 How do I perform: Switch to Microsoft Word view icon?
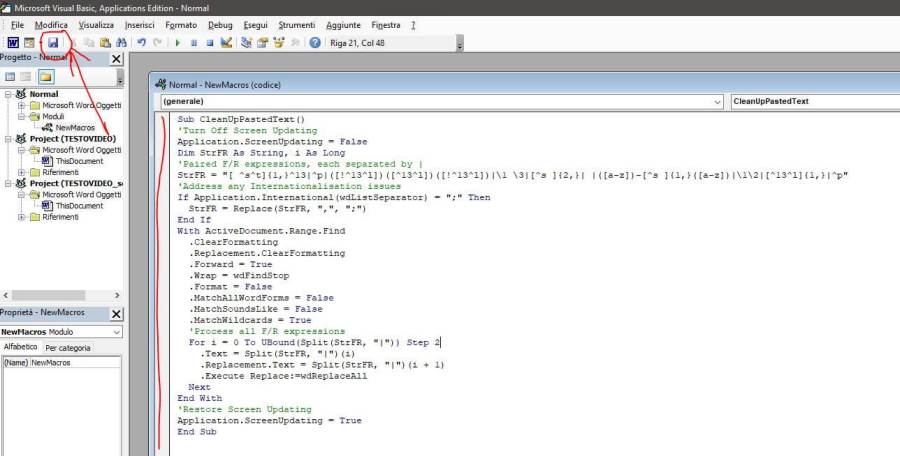coord(13,43)
